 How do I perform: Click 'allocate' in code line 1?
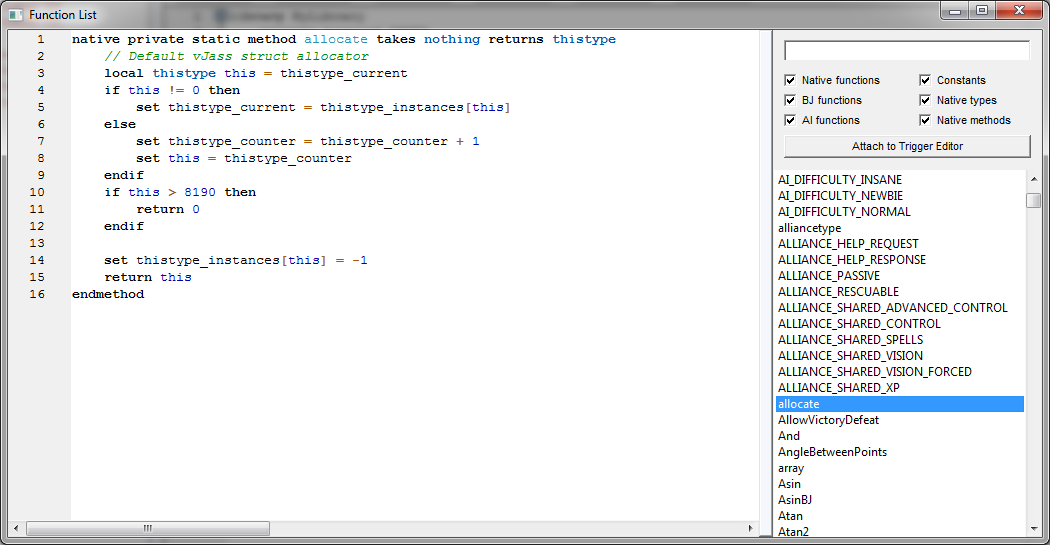(x=335, y=40)
